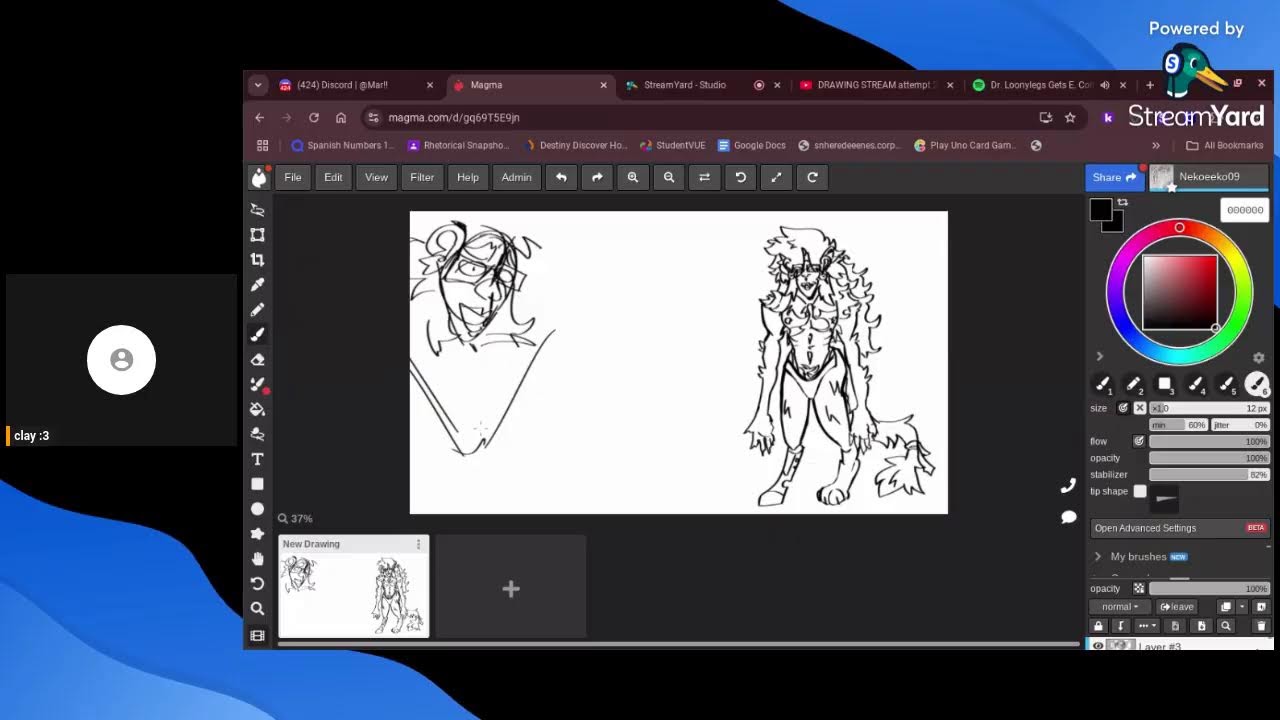This screenshot has height=720, width=1280.
Task: Click Open Advanced Settings button
Action: coord(1180,528)
